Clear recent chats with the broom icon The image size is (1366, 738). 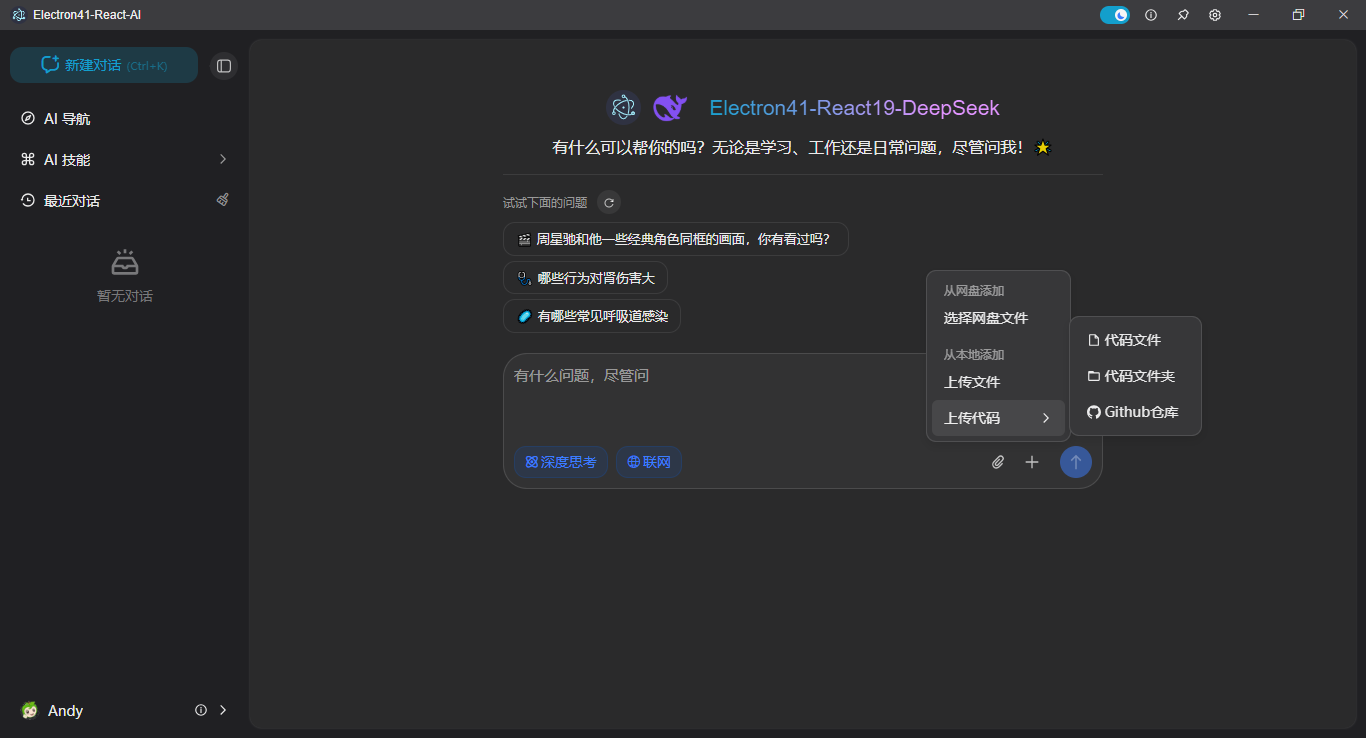click(223, 200)
